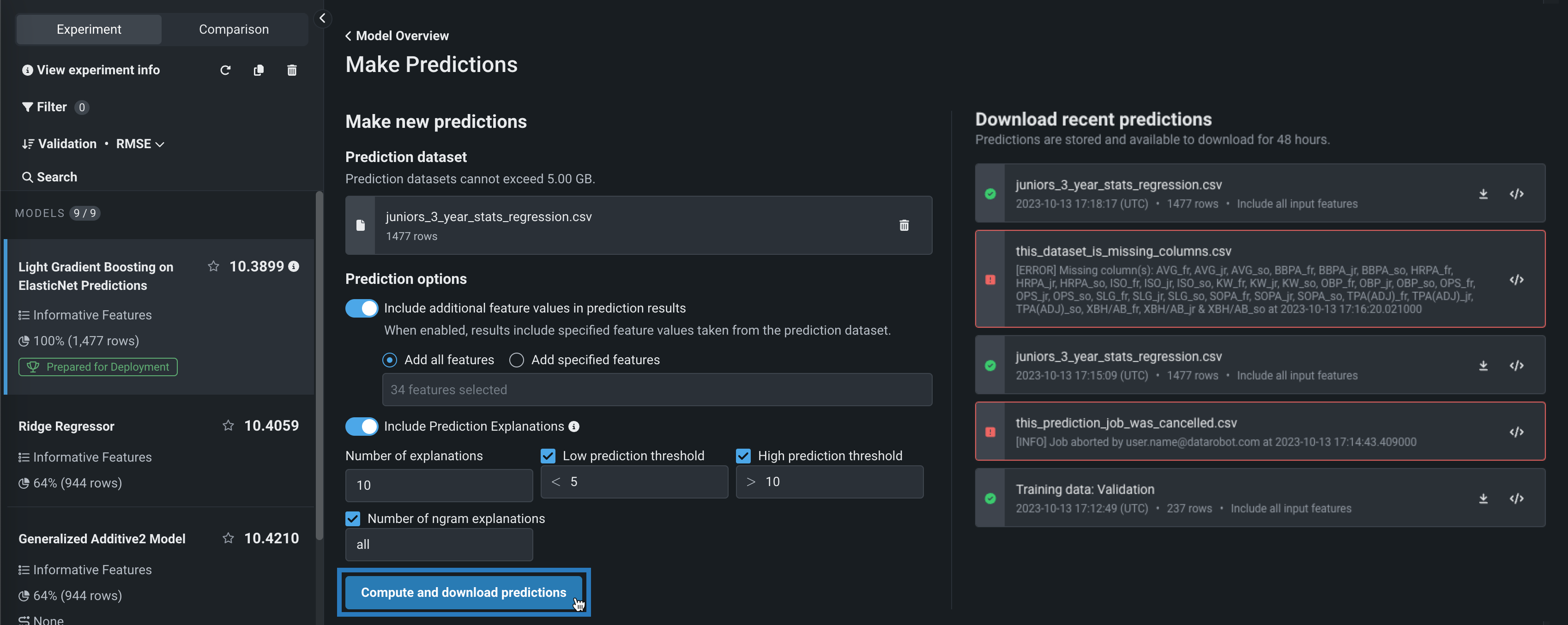Star the Ridge Regressor model
The width and height of the screenshot is (1568, 625).
pos(228,426)
